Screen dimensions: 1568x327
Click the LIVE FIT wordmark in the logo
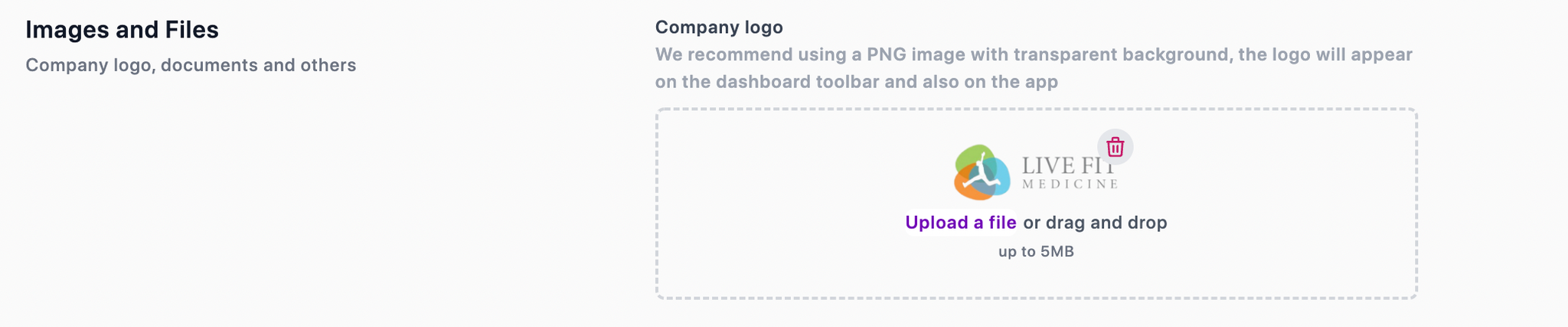[x=1069, y=165]
